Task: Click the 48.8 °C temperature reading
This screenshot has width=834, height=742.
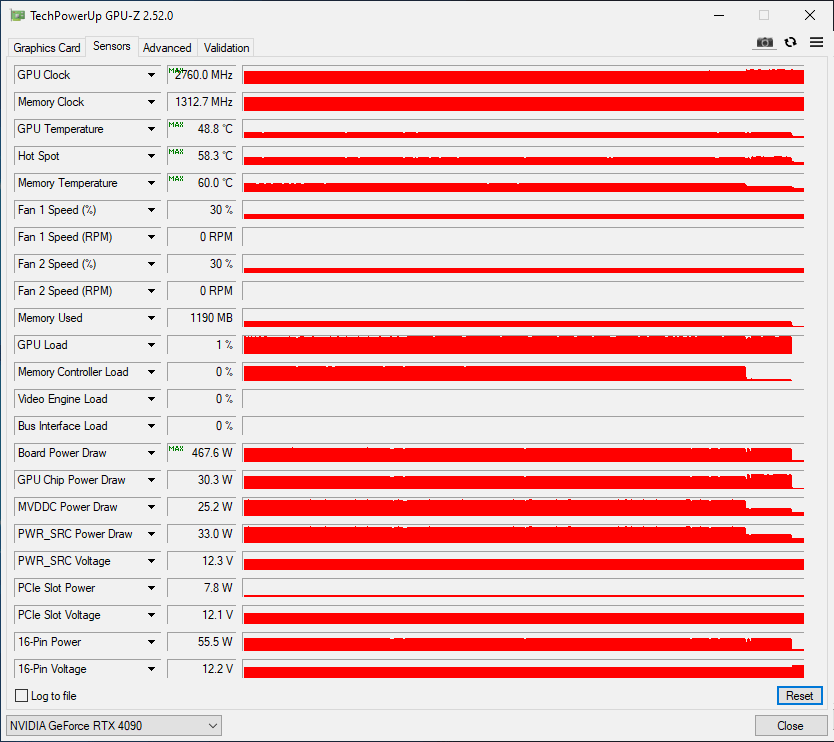Action: point(202,129)
